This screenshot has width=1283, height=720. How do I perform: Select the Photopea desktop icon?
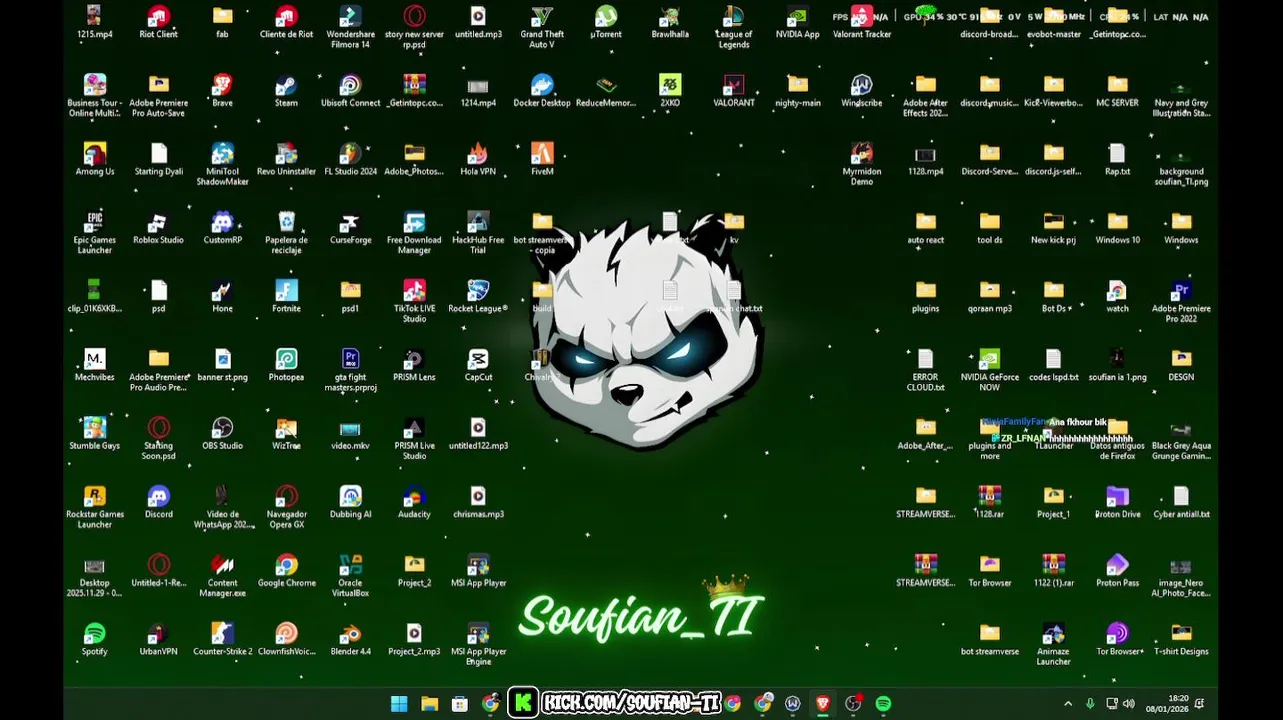click(x=286, y=365)
